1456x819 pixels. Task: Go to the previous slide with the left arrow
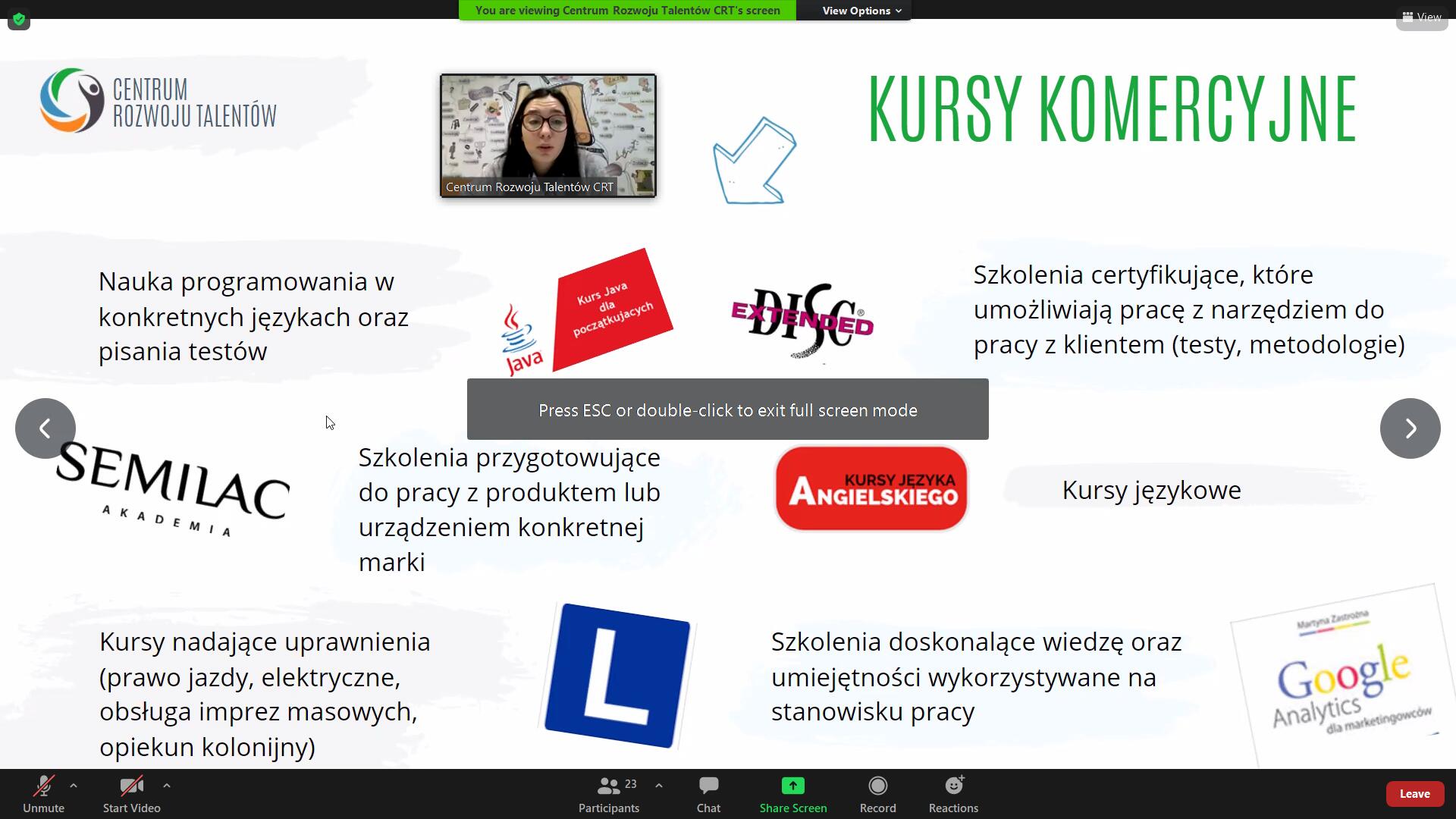click(45, 428)
